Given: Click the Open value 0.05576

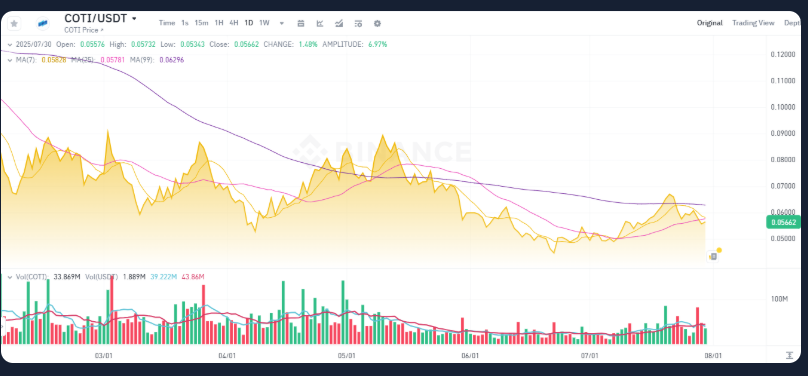Looking at the screenshot, I should 92,45.
